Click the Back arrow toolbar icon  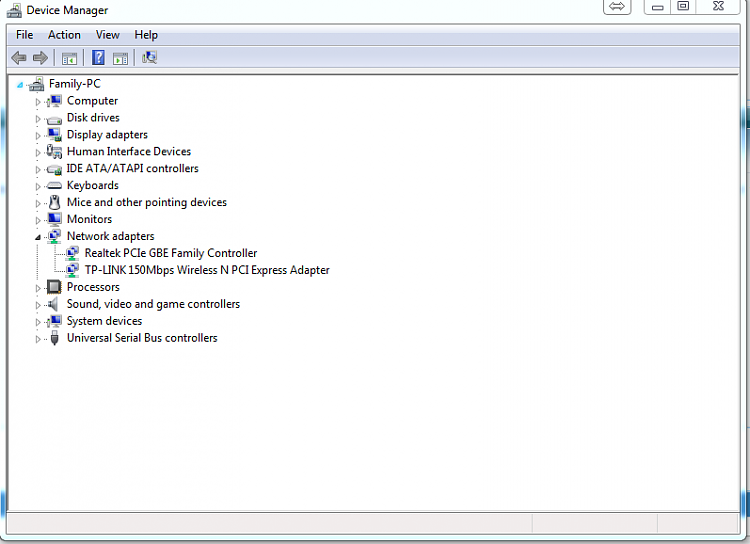pyautogui.click(x=19, y=58)
